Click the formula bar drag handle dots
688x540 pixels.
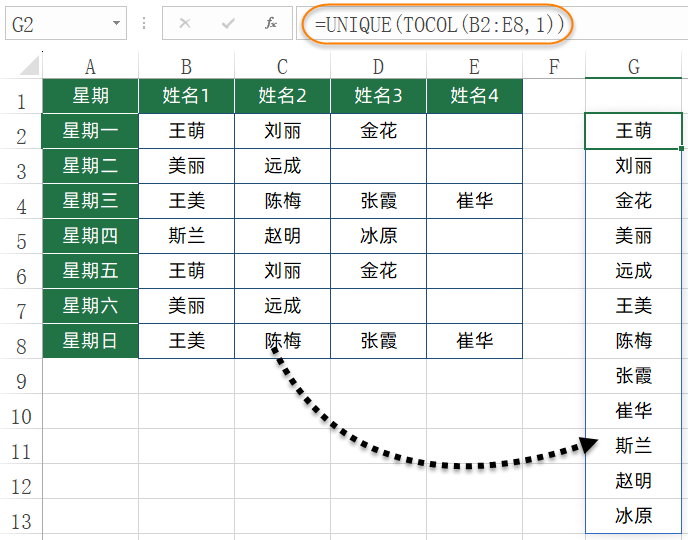coord(143,24)
